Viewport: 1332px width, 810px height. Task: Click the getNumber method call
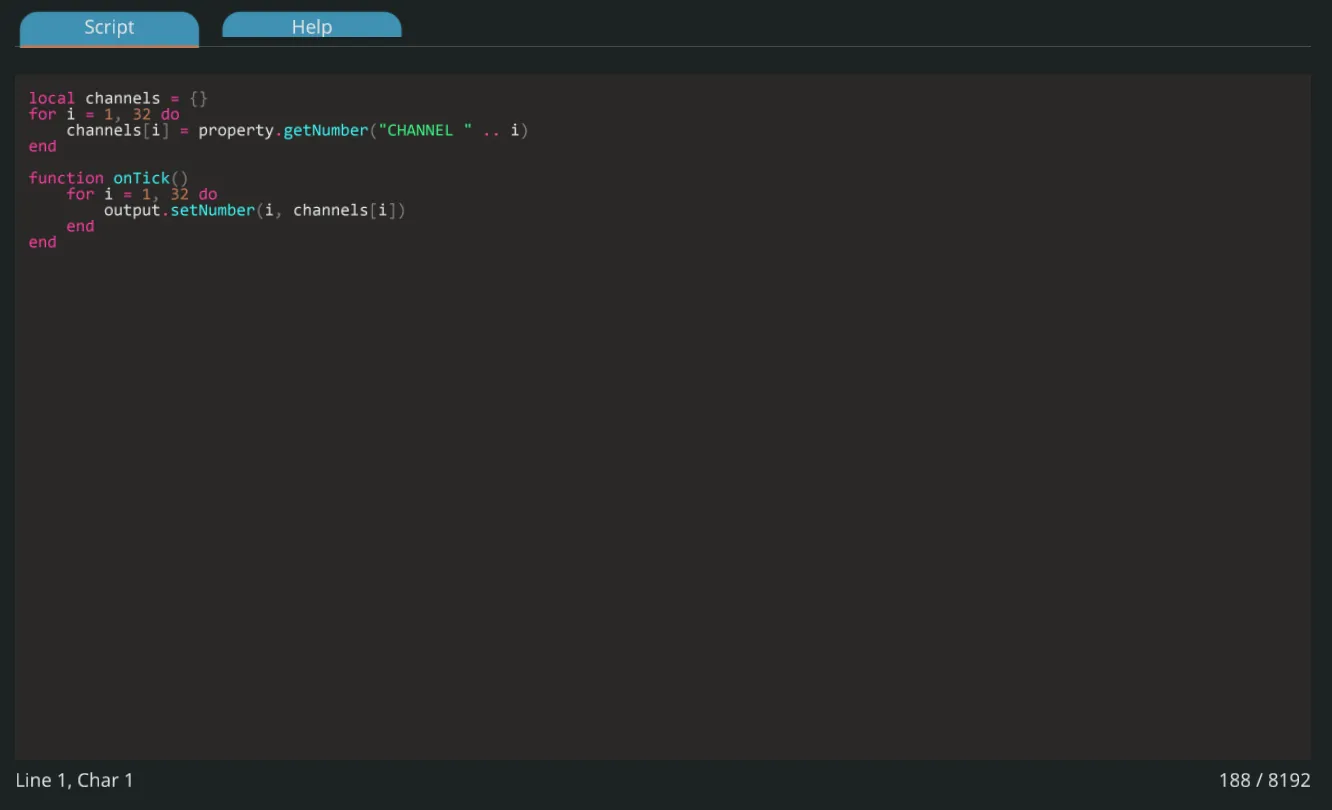325,130
